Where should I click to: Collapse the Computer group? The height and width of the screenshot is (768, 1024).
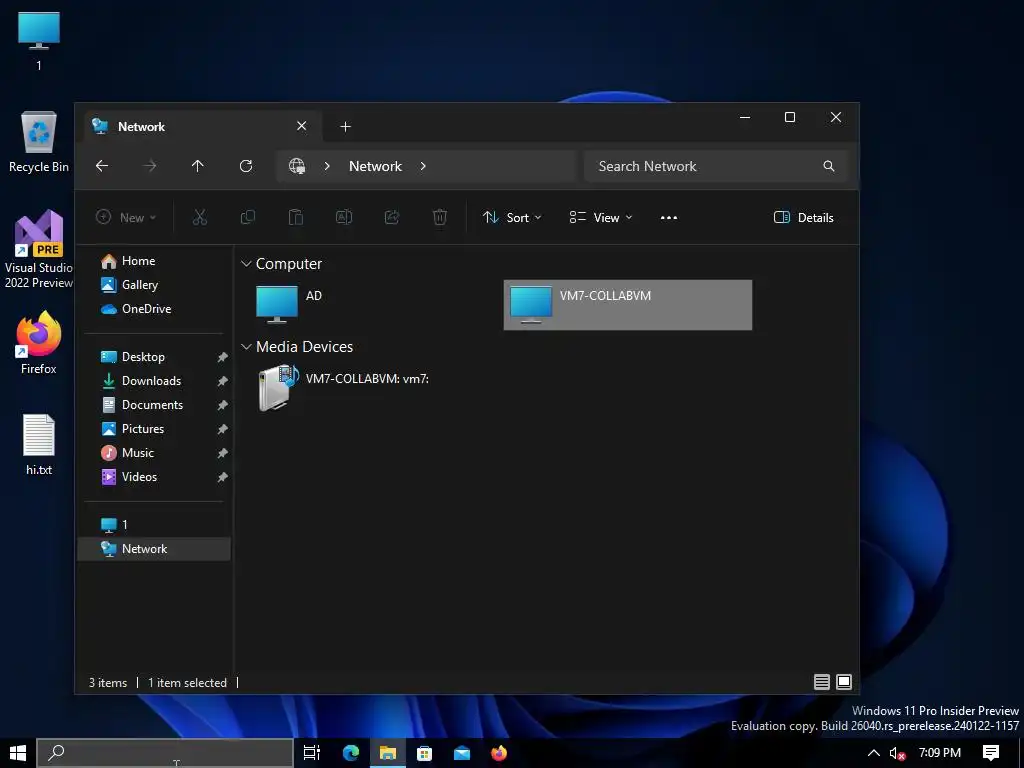pyautogui.click(x=246, y=264)
